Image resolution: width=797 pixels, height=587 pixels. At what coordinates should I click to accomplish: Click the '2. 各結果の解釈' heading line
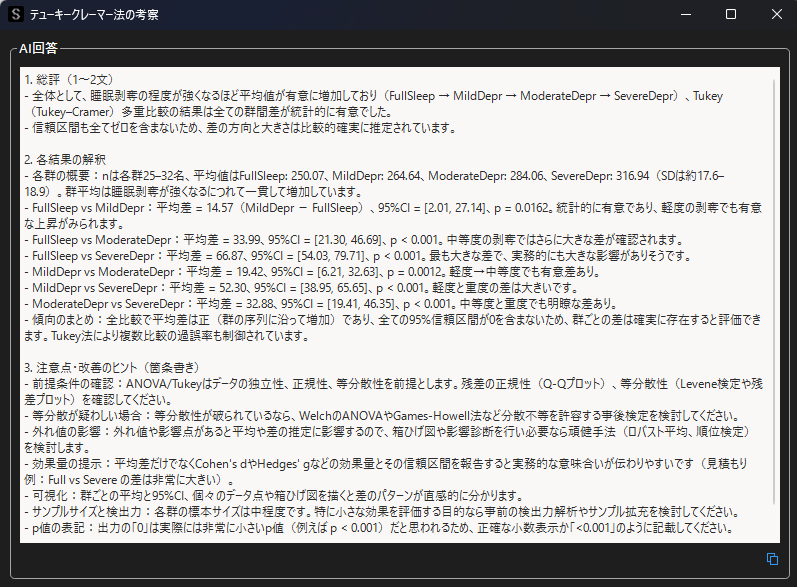click(x=65, y=160)
